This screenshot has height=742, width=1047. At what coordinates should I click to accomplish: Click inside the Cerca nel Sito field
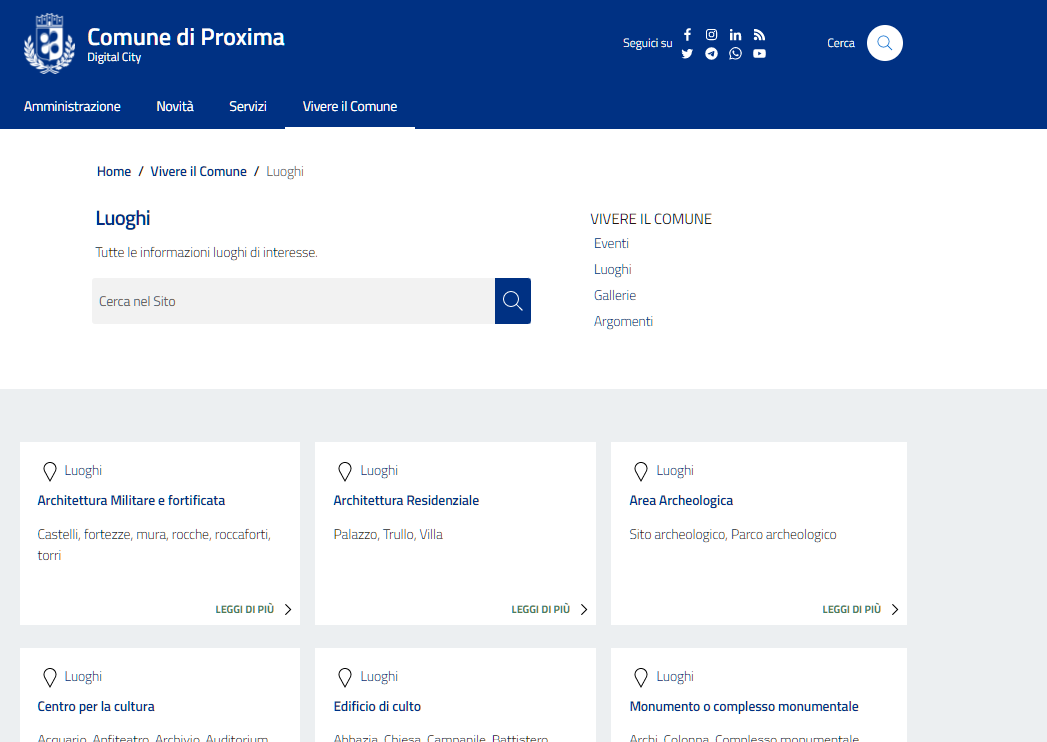293,301
